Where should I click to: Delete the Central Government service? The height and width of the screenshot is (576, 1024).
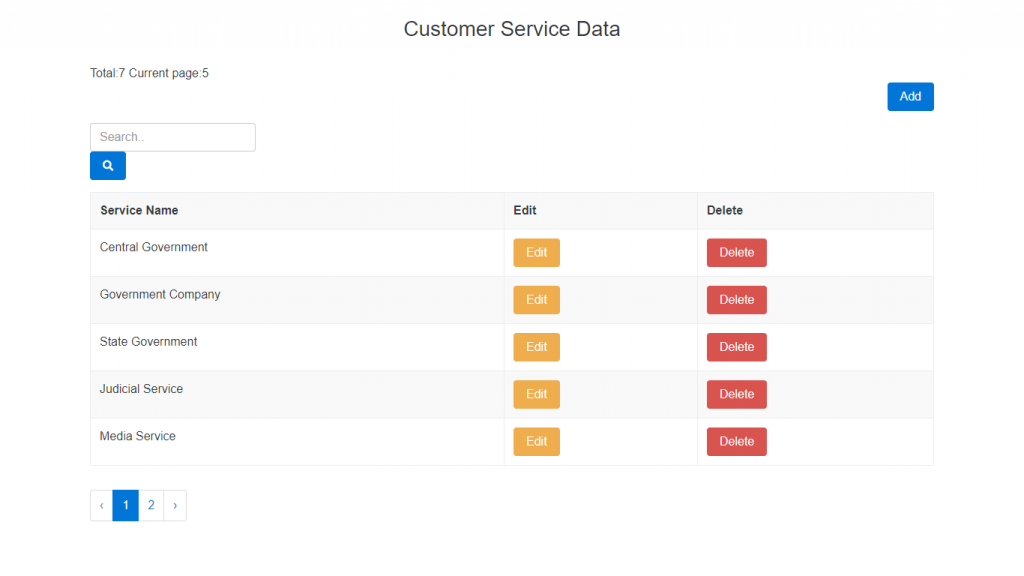736,253
